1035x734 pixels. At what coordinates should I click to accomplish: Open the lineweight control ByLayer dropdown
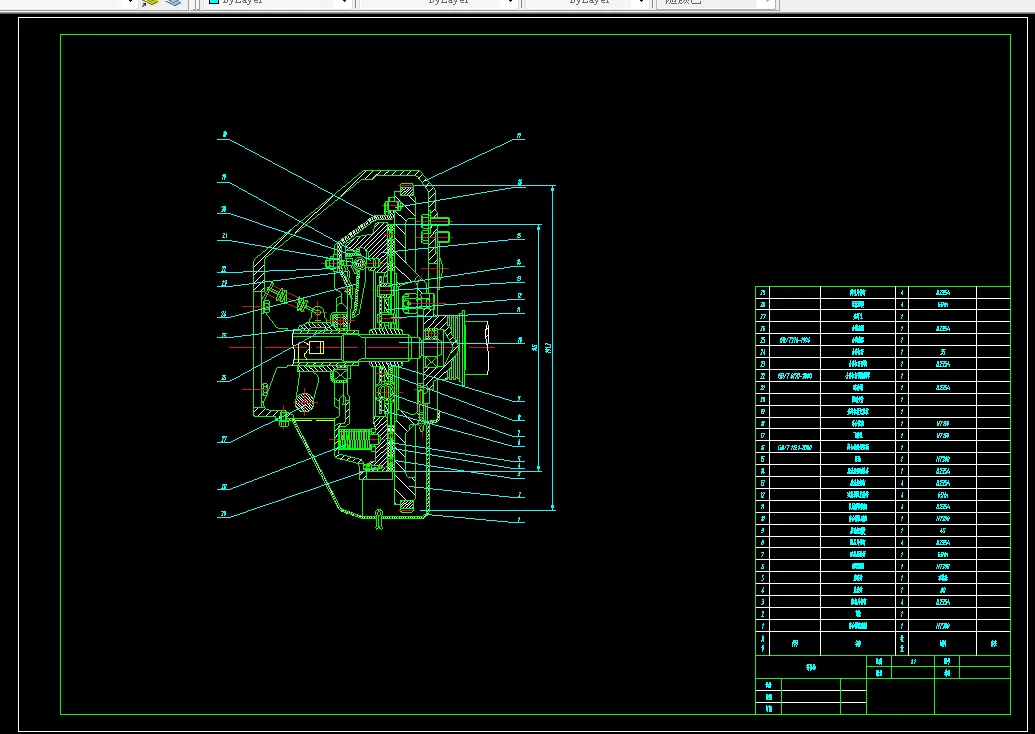tap(585, 3)
